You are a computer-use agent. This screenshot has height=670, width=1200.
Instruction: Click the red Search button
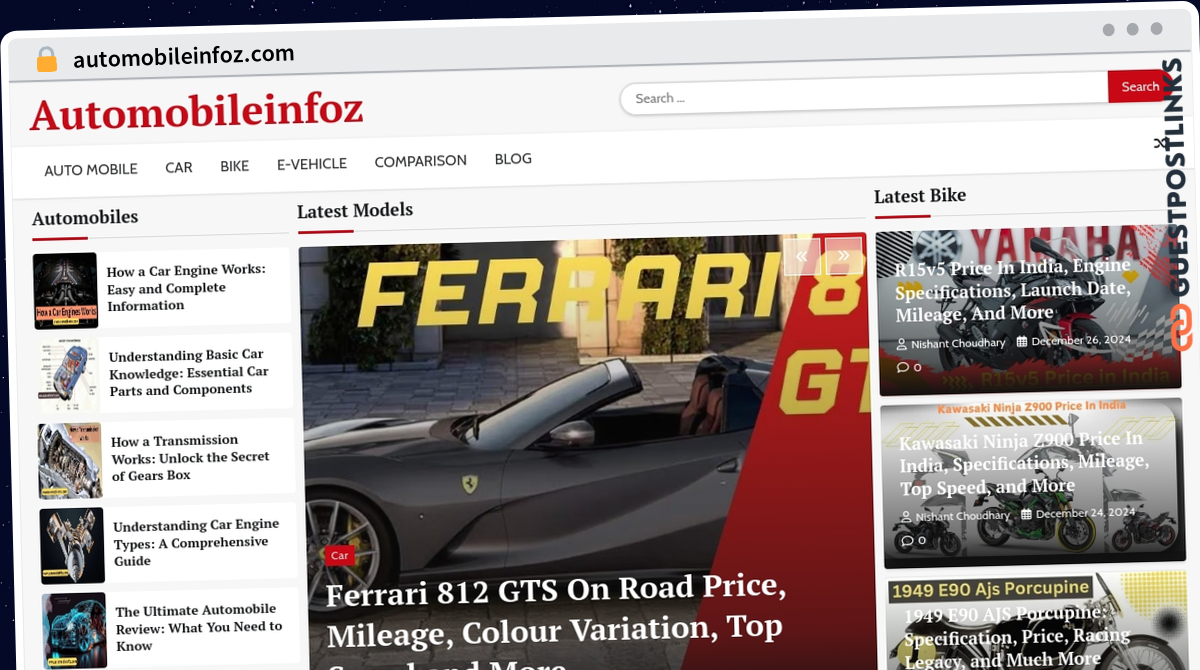pos(1139,87)
